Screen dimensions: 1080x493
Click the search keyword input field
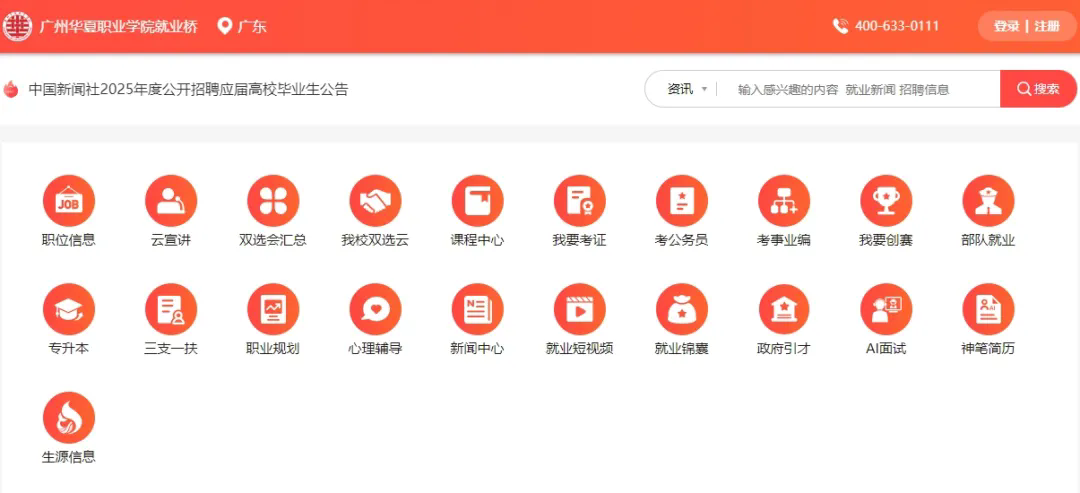pos(859,89)
